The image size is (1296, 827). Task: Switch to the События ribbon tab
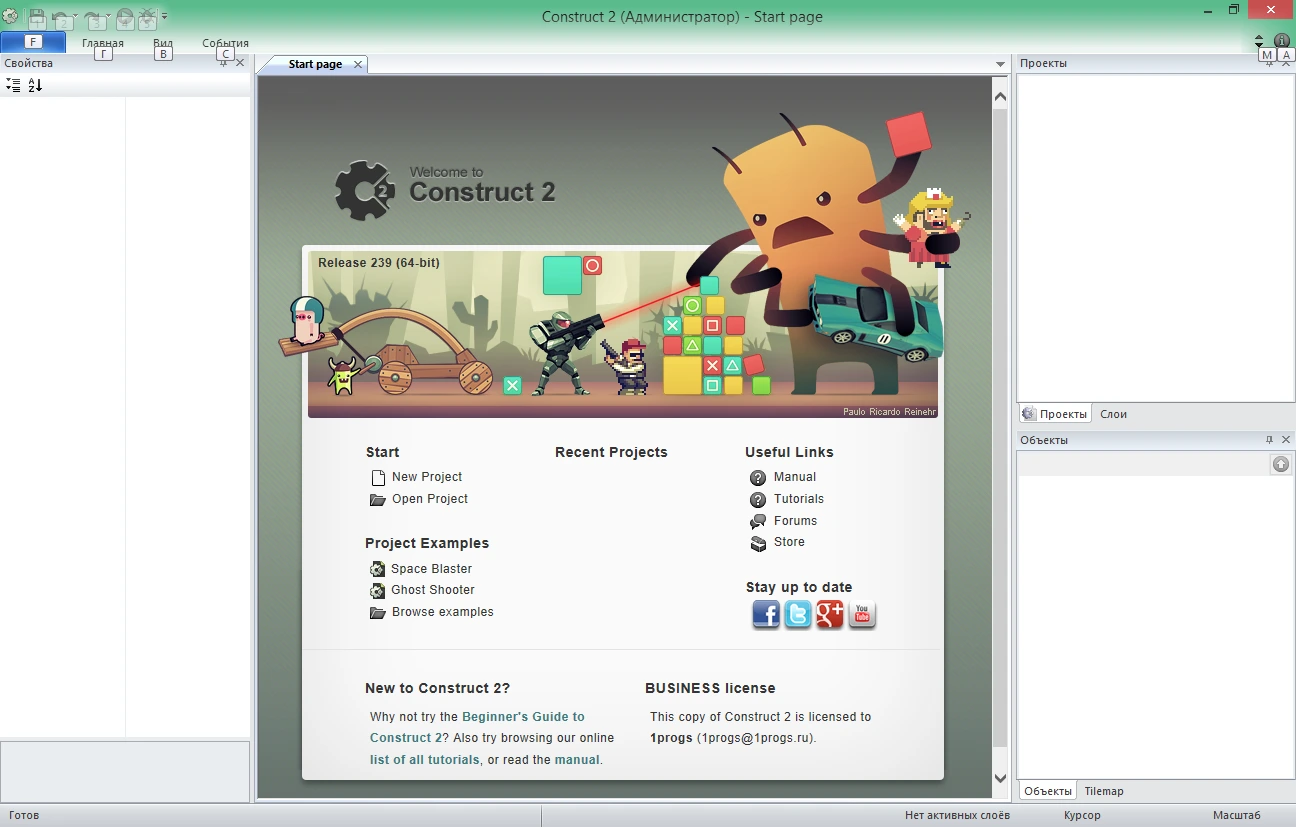click(225, 43)
